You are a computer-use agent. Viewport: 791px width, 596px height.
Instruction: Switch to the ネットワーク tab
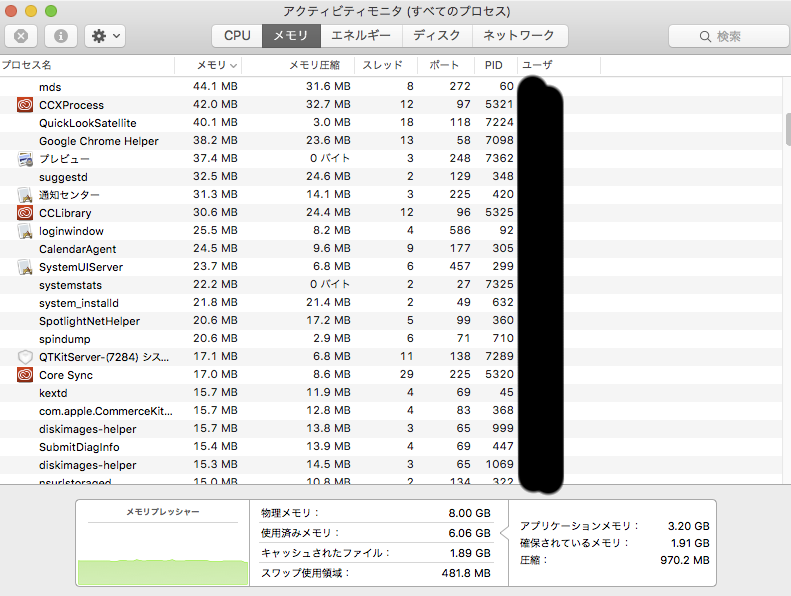click(520, 36)
